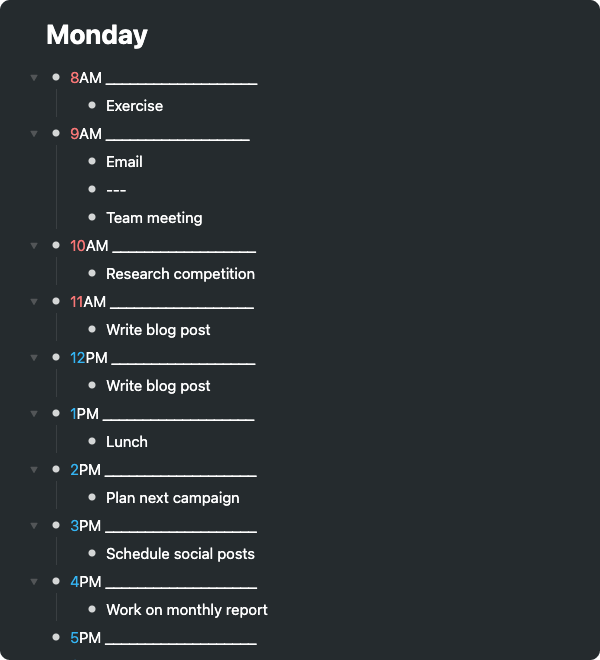Collapse the 3PM disclosure triangle
This screenshot has height=660, width=600.
(34, 525)
